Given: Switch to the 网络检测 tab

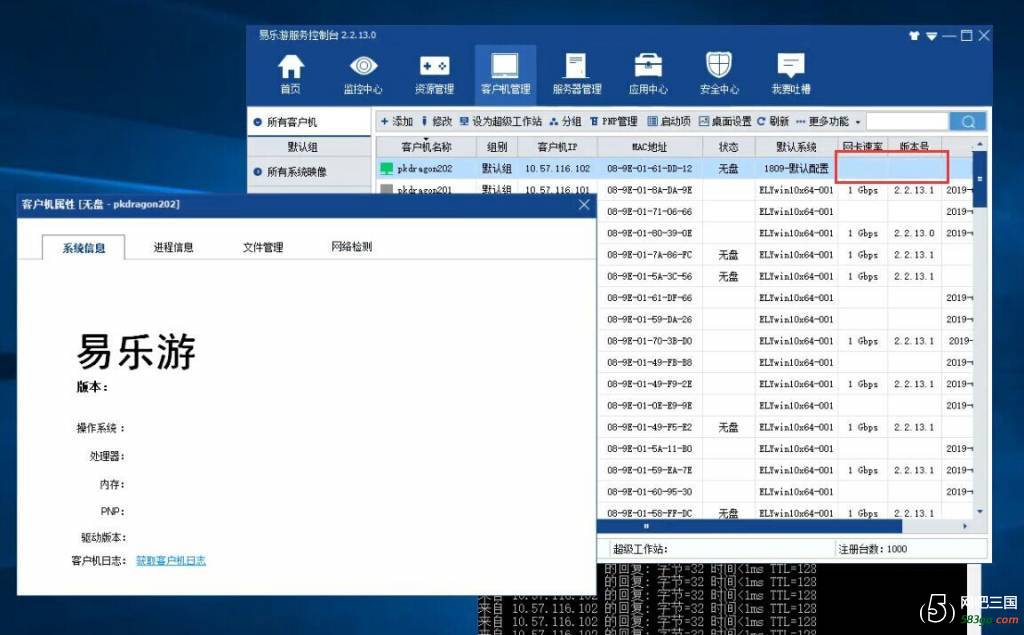Looking at the screenshot, I should (351, 246).
